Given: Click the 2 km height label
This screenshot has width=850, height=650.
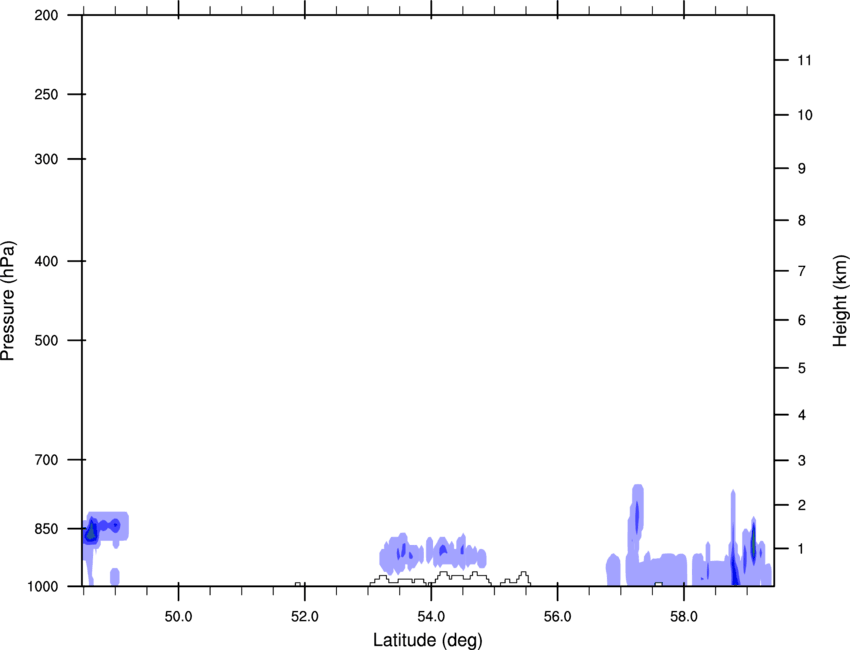Looking at the screenshot, I should point(802,505).
